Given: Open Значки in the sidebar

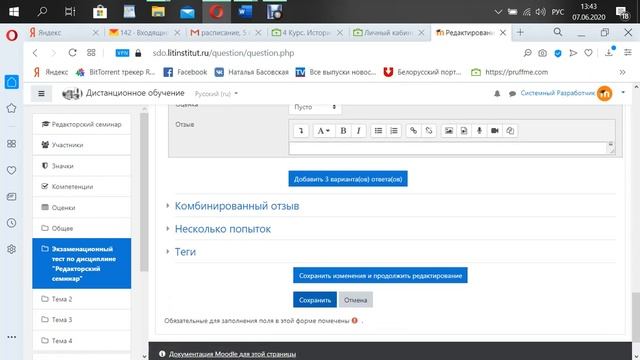Looking at the screenshot, I should point(82,166).
